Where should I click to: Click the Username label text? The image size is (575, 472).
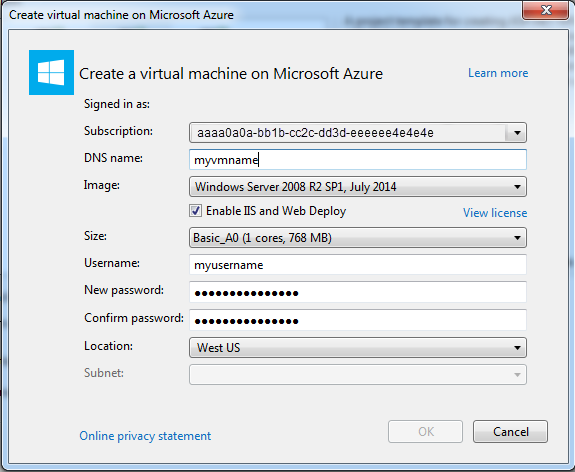(x=112, y=263)
